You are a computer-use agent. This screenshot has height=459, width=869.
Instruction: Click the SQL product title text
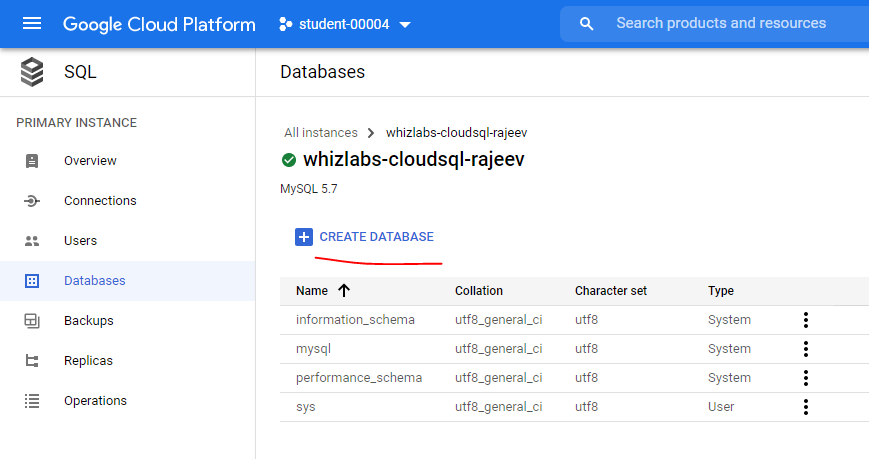point(80,72)
